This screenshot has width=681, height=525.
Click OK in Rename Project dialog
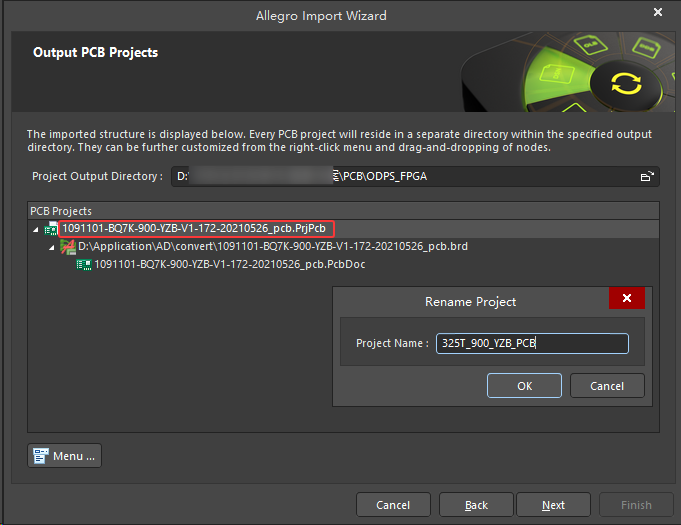click(524, 386)
